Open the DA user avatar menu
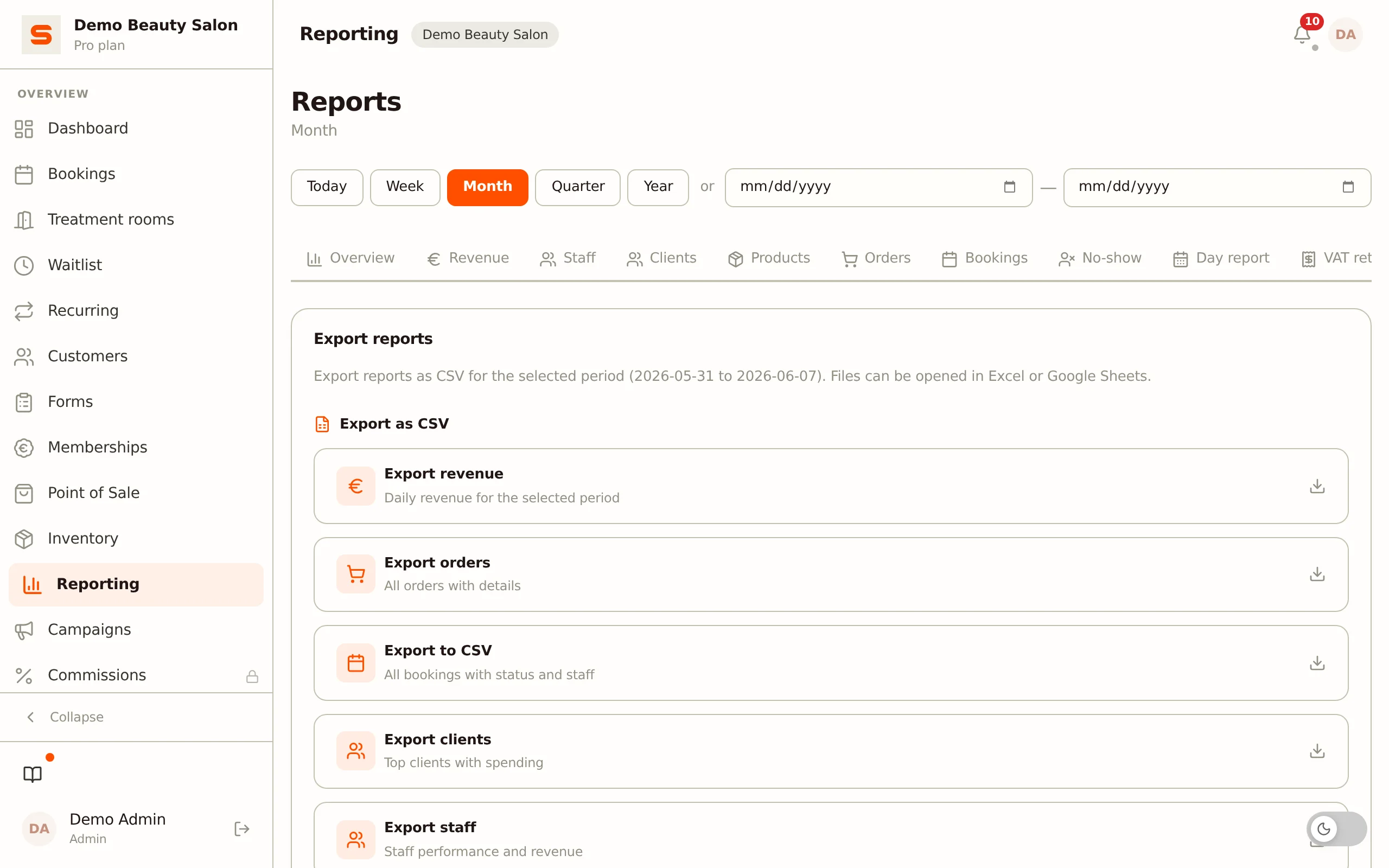 pos(1345,34)
